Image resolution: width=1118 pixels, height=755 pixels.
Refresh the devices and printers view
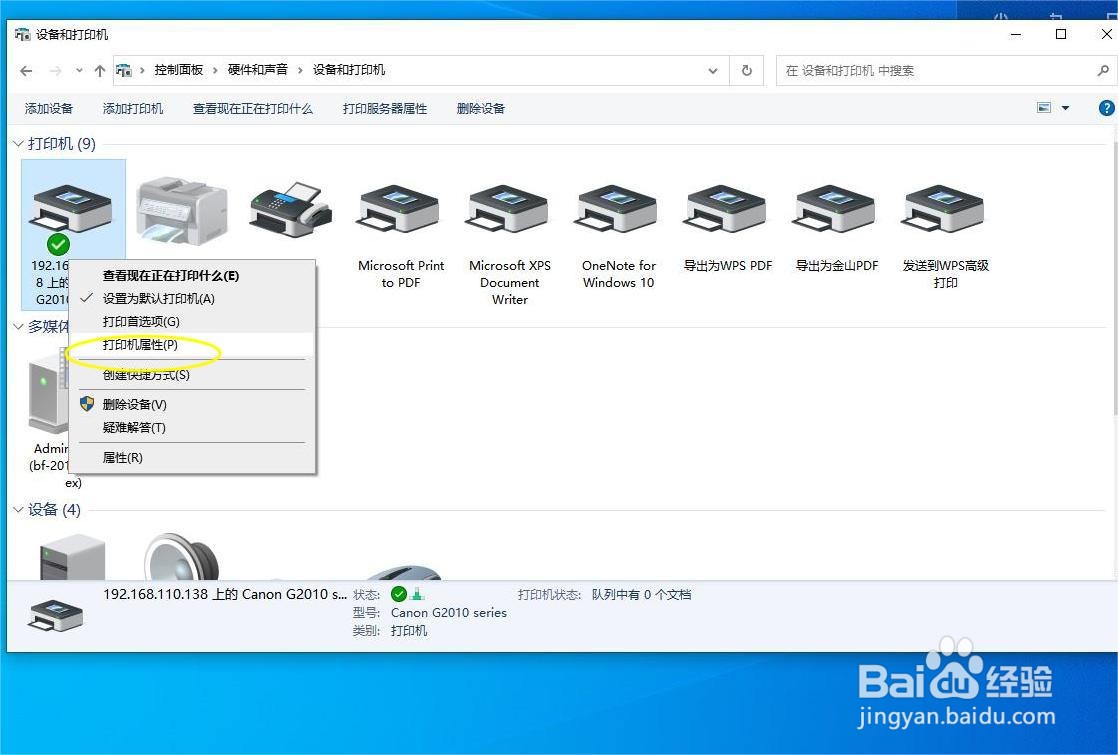pos(747,71)
